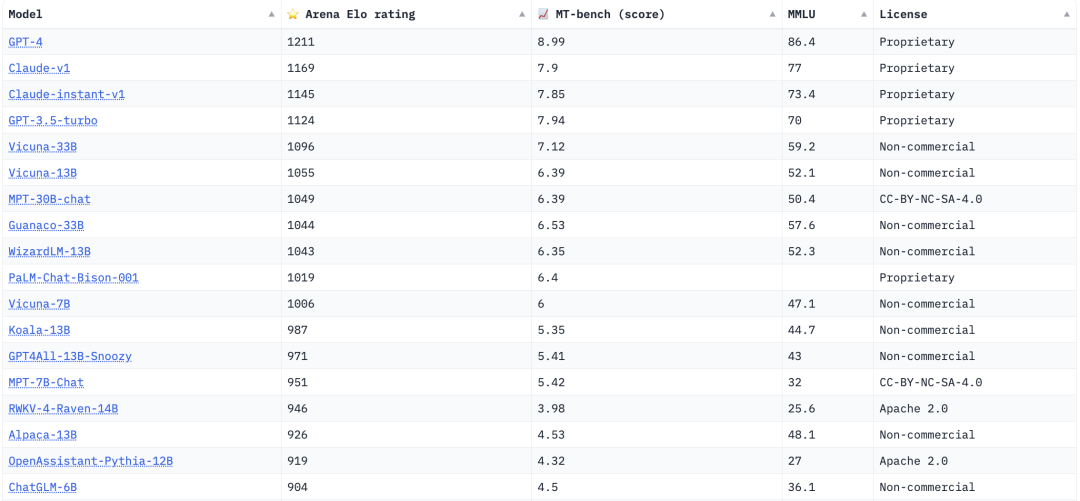This screenshot has width=1080, height=501.
Task: Sort by License column arrows
Action: (x=1068, y=15)
